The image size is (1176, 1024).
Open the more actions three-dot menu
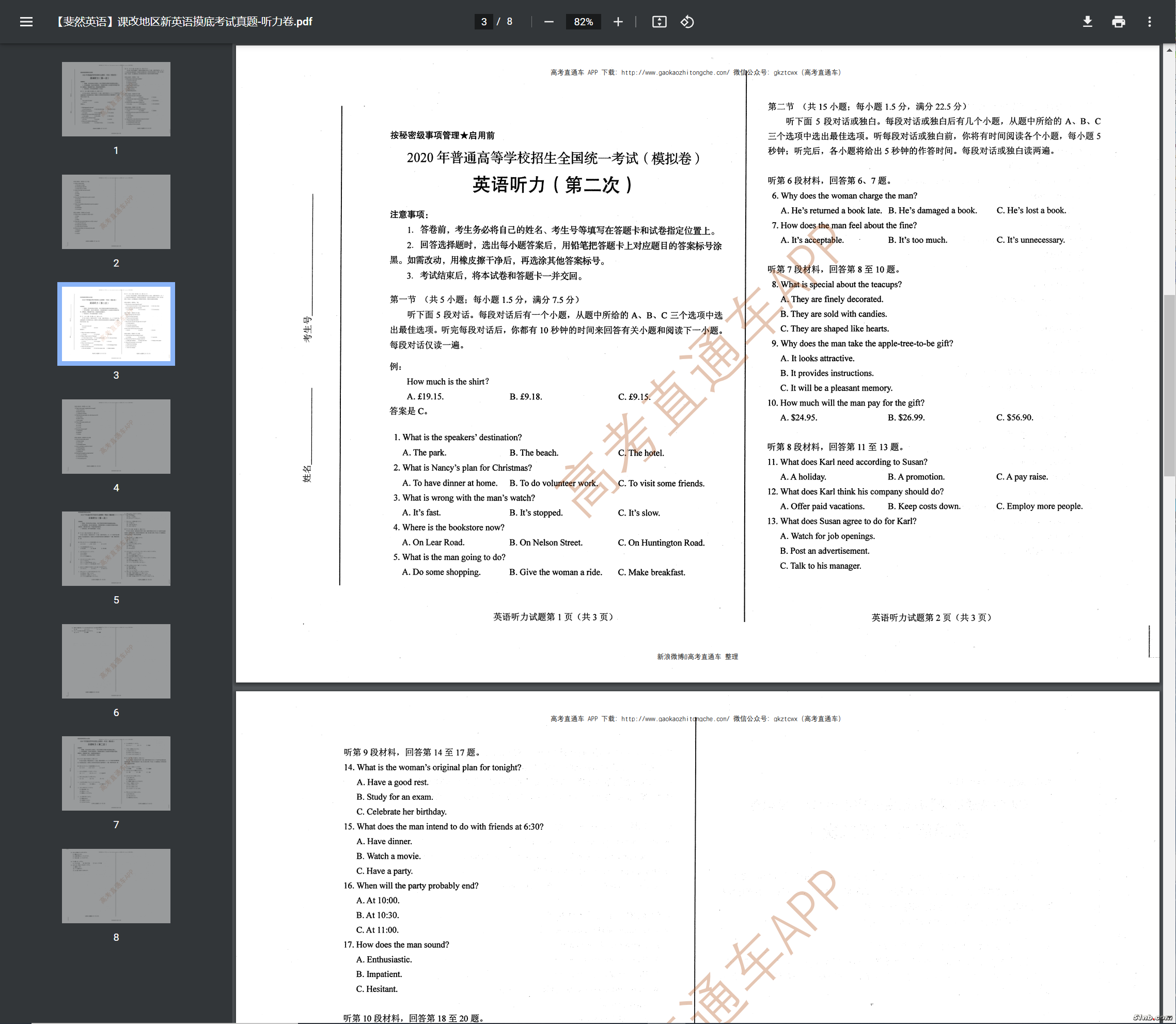click(x=1149, y=22)
